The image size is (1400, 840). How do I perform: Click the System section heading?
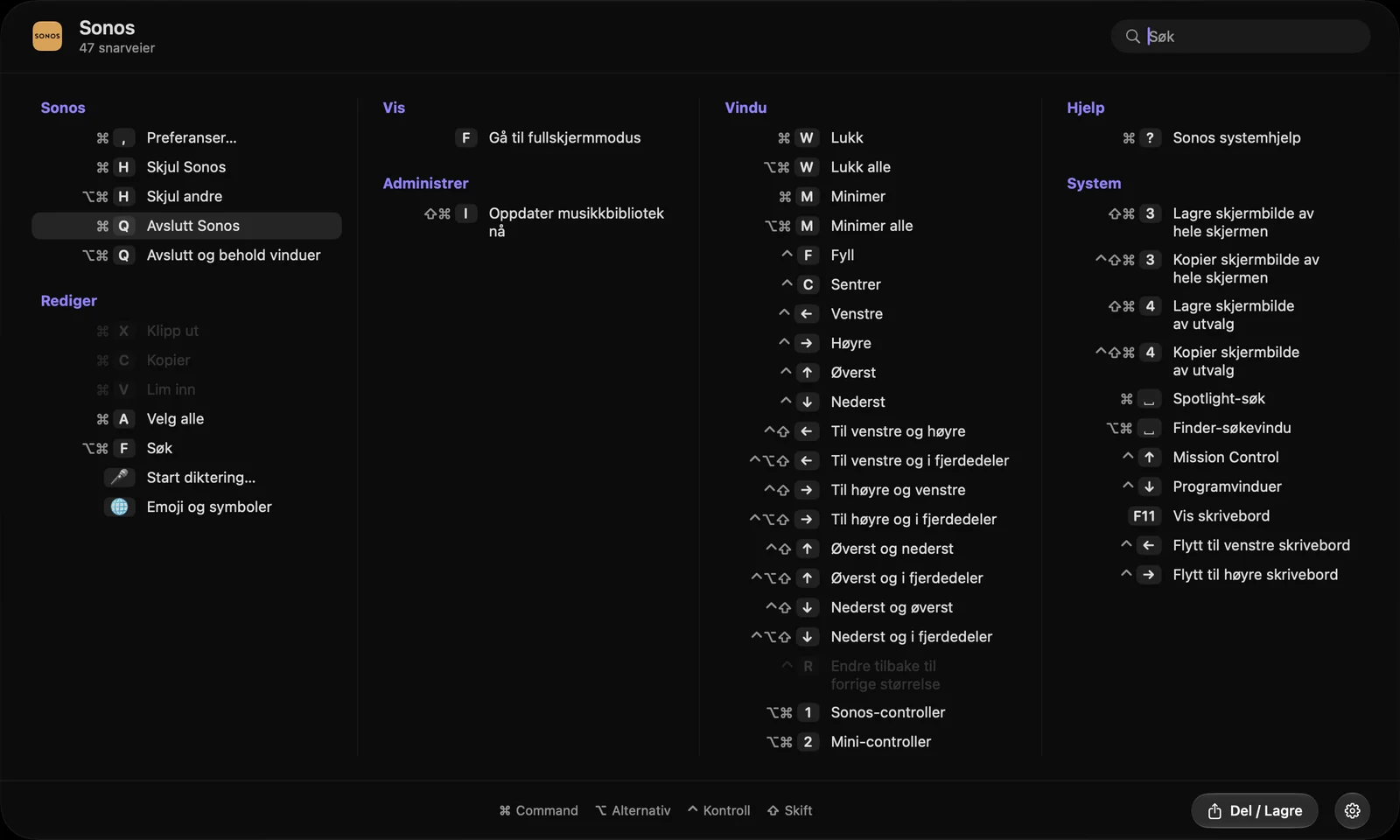1094,184
